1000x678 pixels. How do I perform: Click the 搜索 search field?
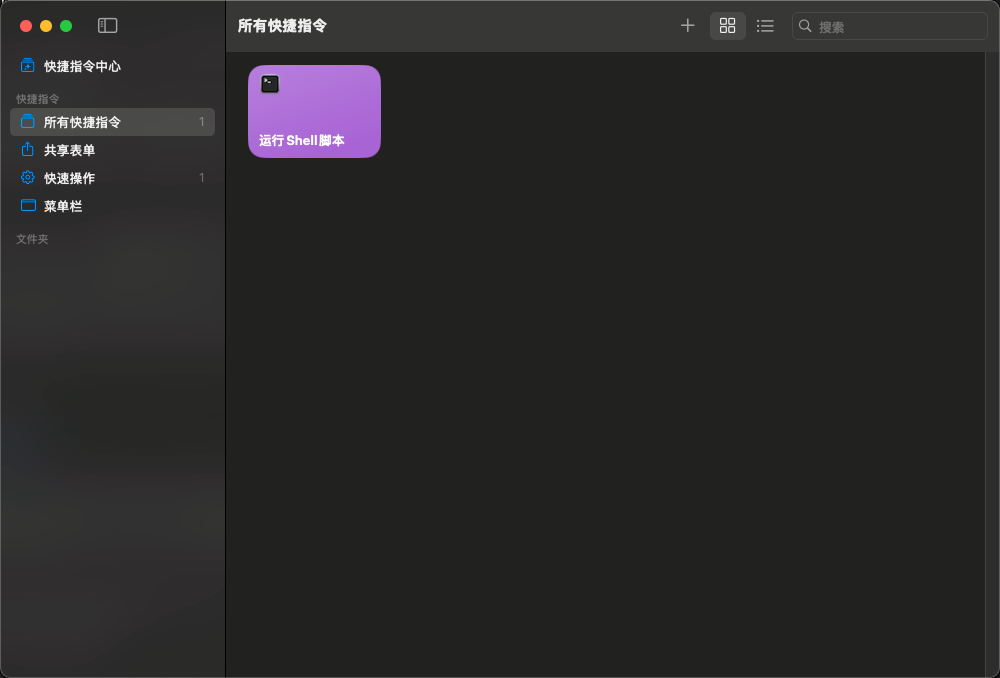[890, 26]
